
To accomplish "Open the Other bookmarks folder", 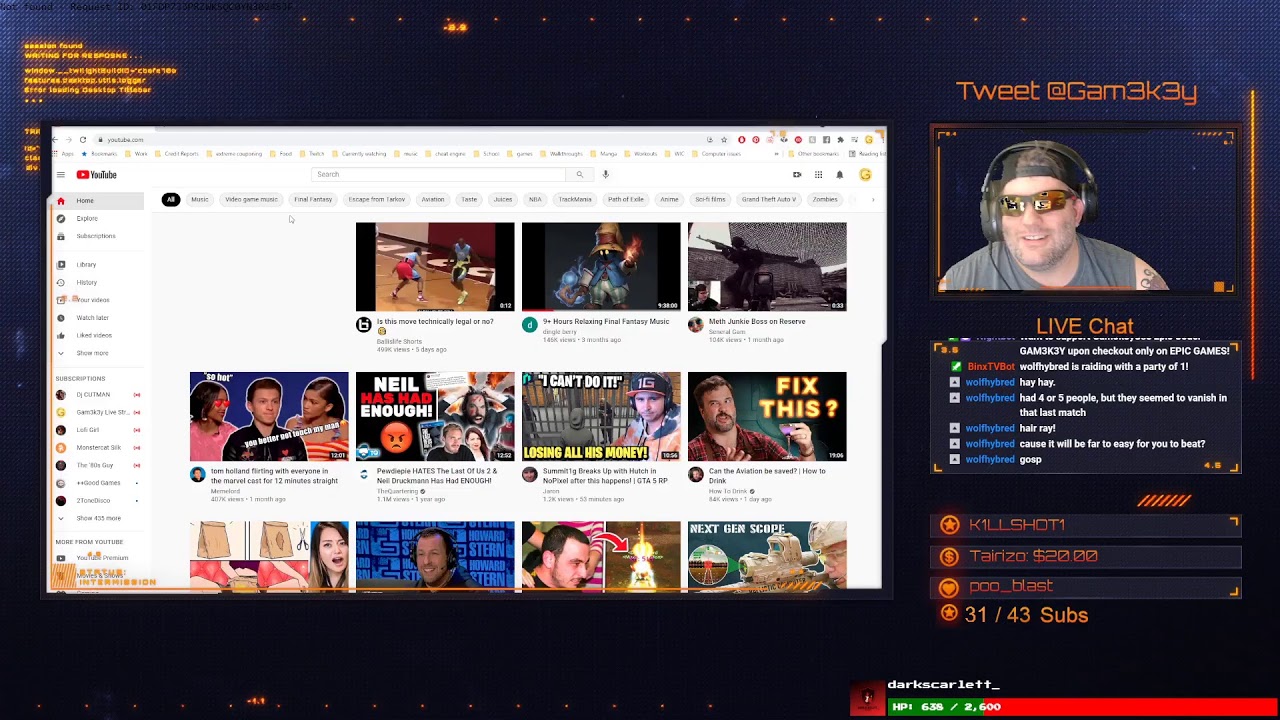I will point(816,154).
